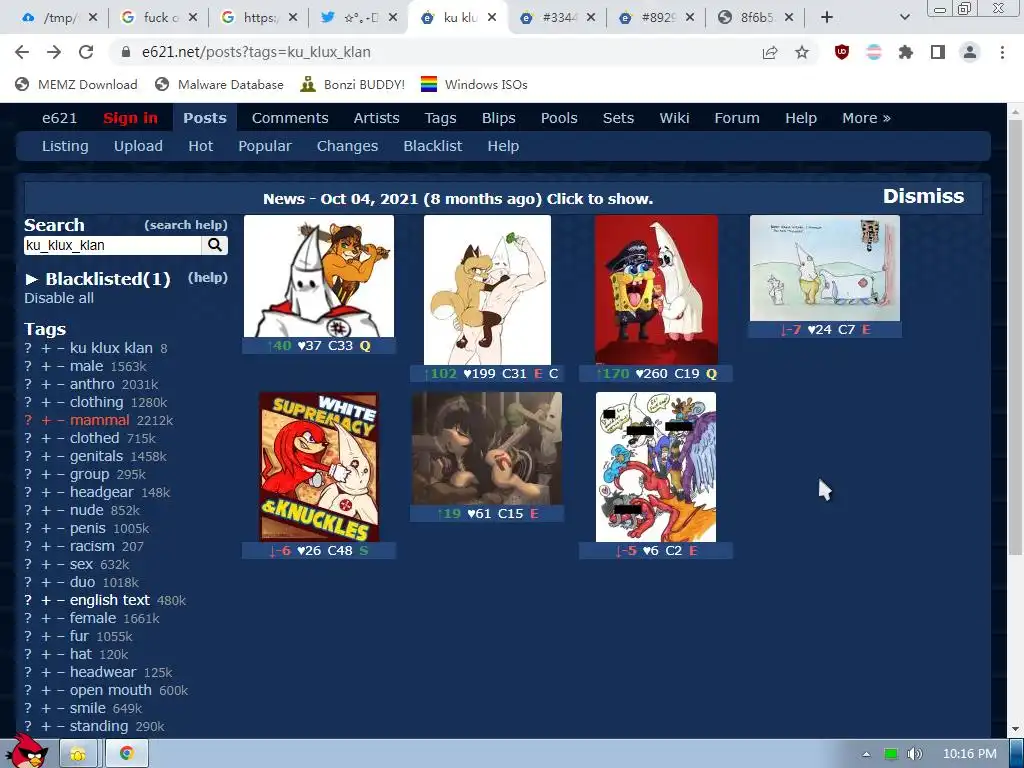1024x768 pixels.
Task: Open the Changes submenu item
Action: [x=347, y=146]
